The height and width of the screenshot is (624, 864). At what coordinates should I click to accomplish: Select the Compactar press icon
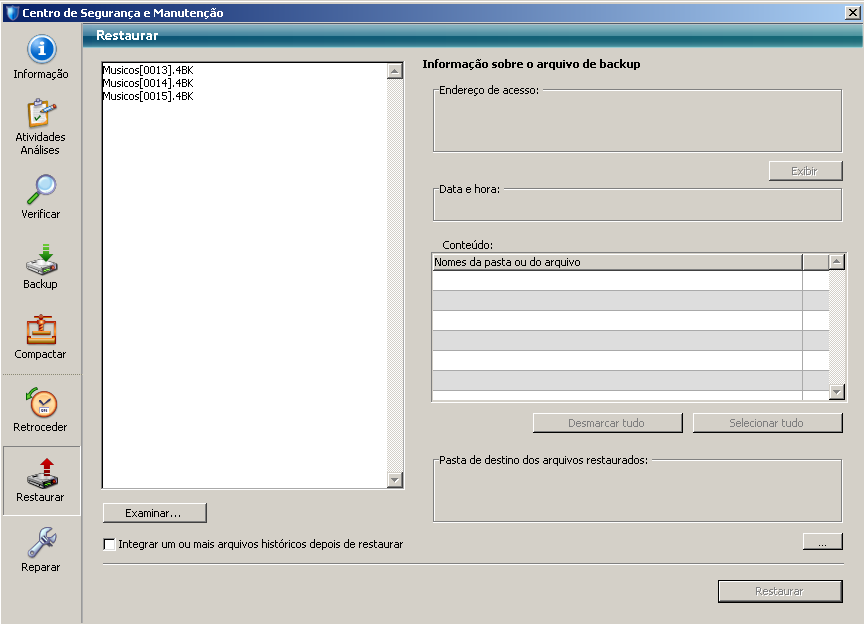coord(41,330)
